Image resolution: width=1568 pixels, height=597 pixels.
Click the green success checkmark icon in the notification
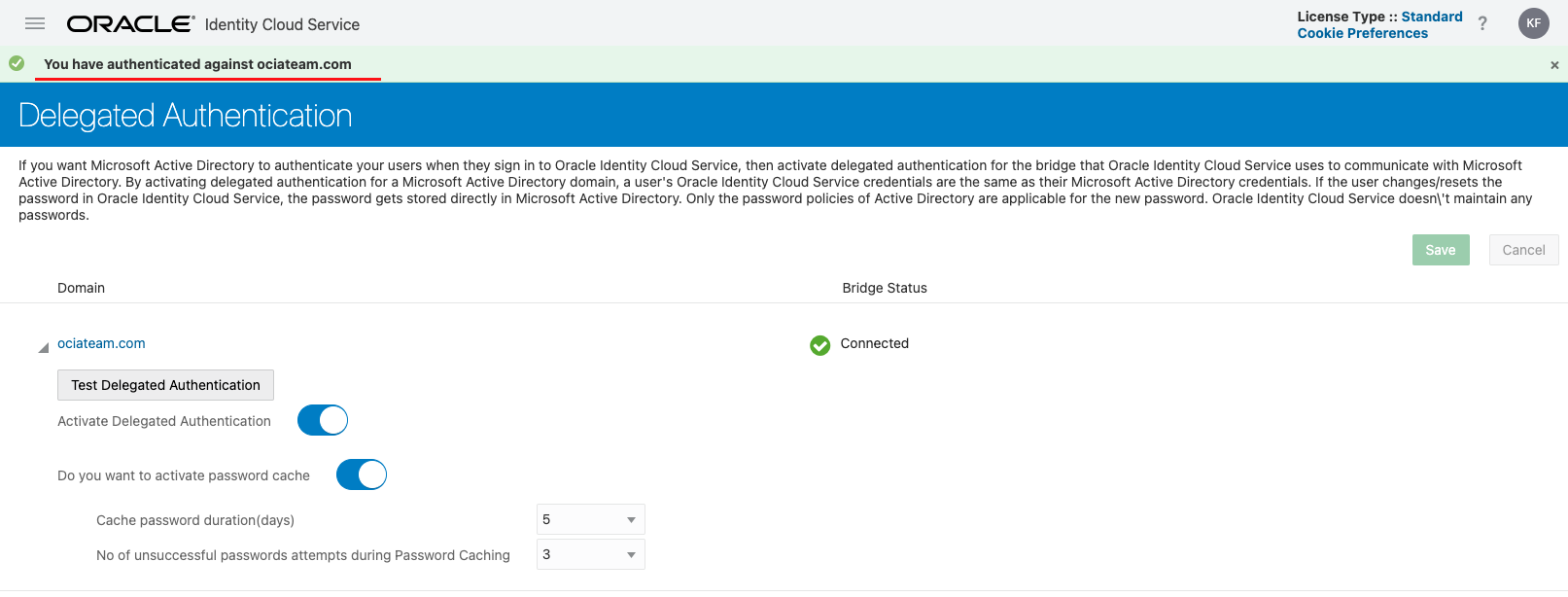point(17,63)
